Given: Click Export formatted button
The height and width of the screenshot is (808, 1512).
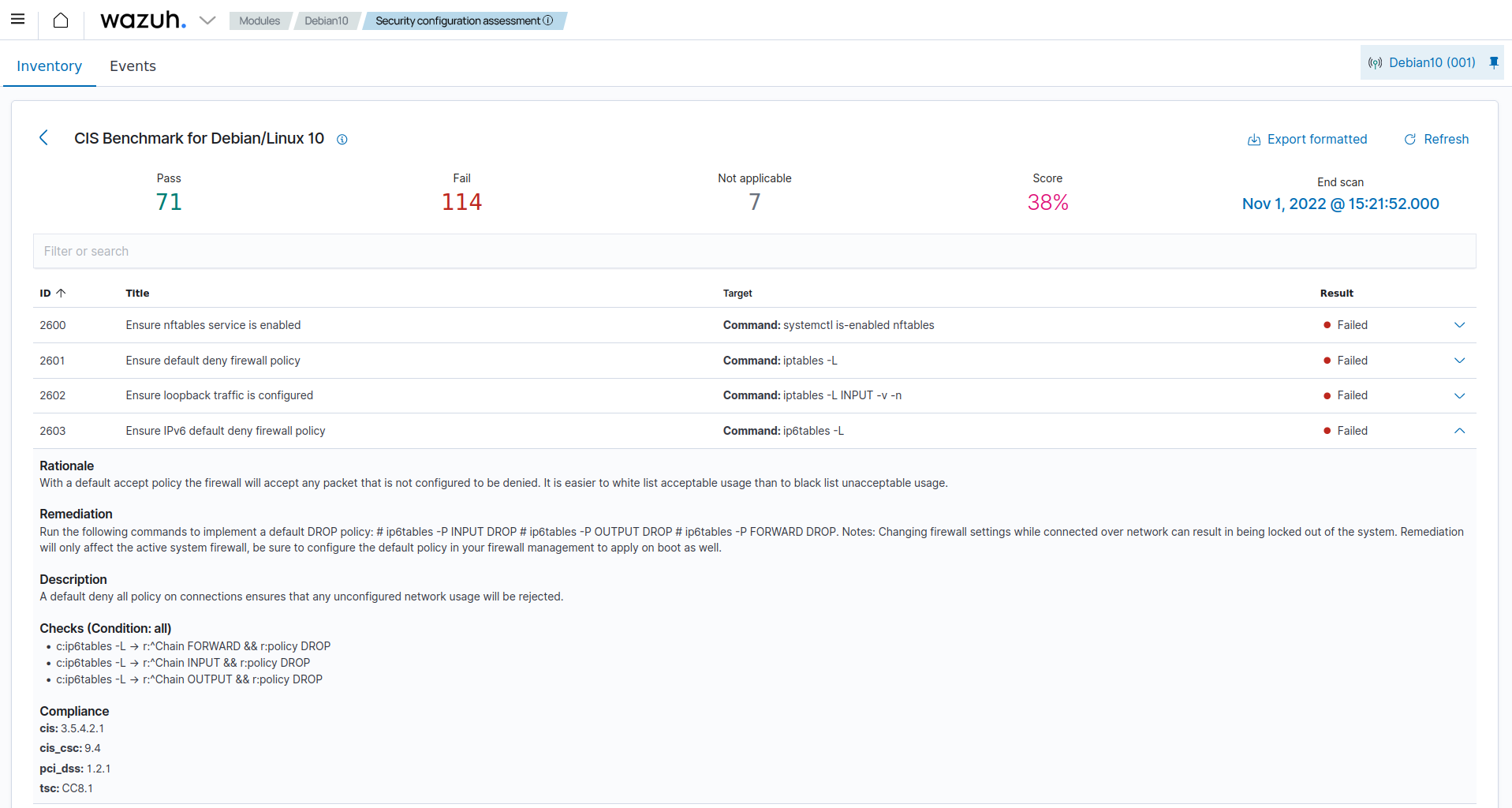Looking at the screenshot, I should coord(1307,139).
